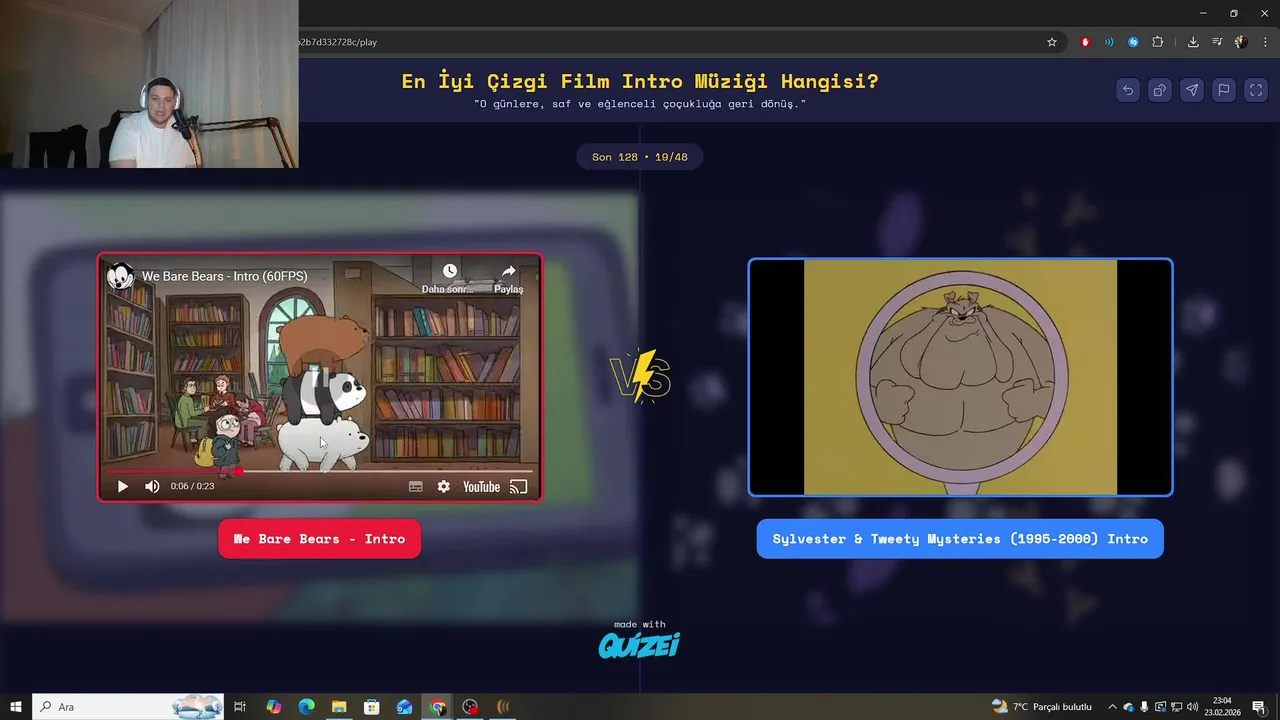Image resolution: width=1280 pixels, height=720 pixels.
Task: Open the video on YouTube via logo
Action: (481, 487)
